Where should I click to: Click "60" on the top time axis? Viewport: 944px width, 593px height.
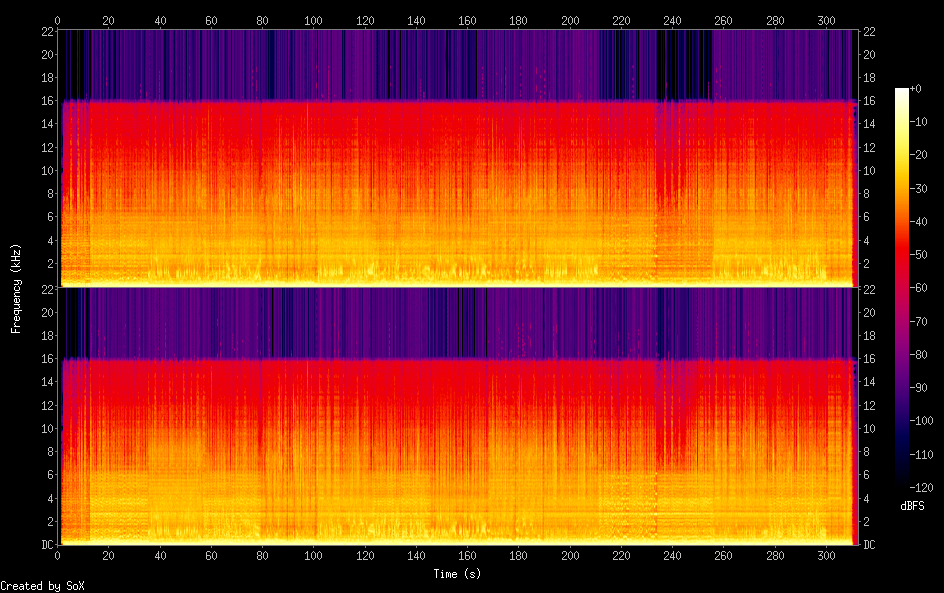pos(211,20)
